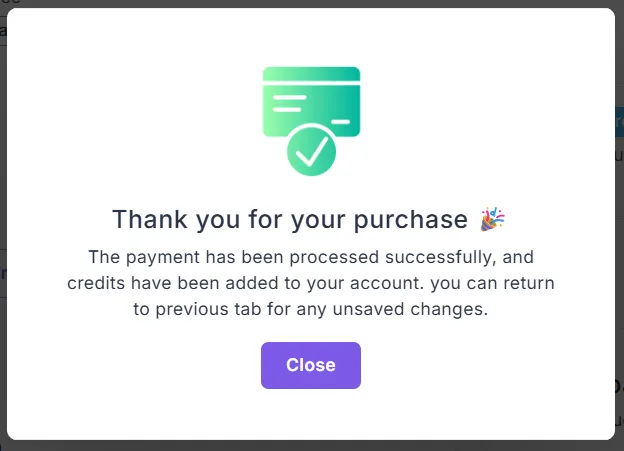Click the dark stripe atop the card icon
Image resolution: width=624 pixels, height=451 pixels.
(x=311, y=74)
